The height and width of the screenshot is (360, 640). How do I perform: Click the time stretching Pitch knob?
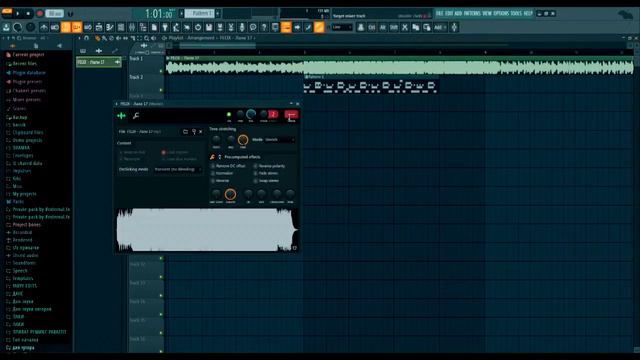(x=216, y=140)
